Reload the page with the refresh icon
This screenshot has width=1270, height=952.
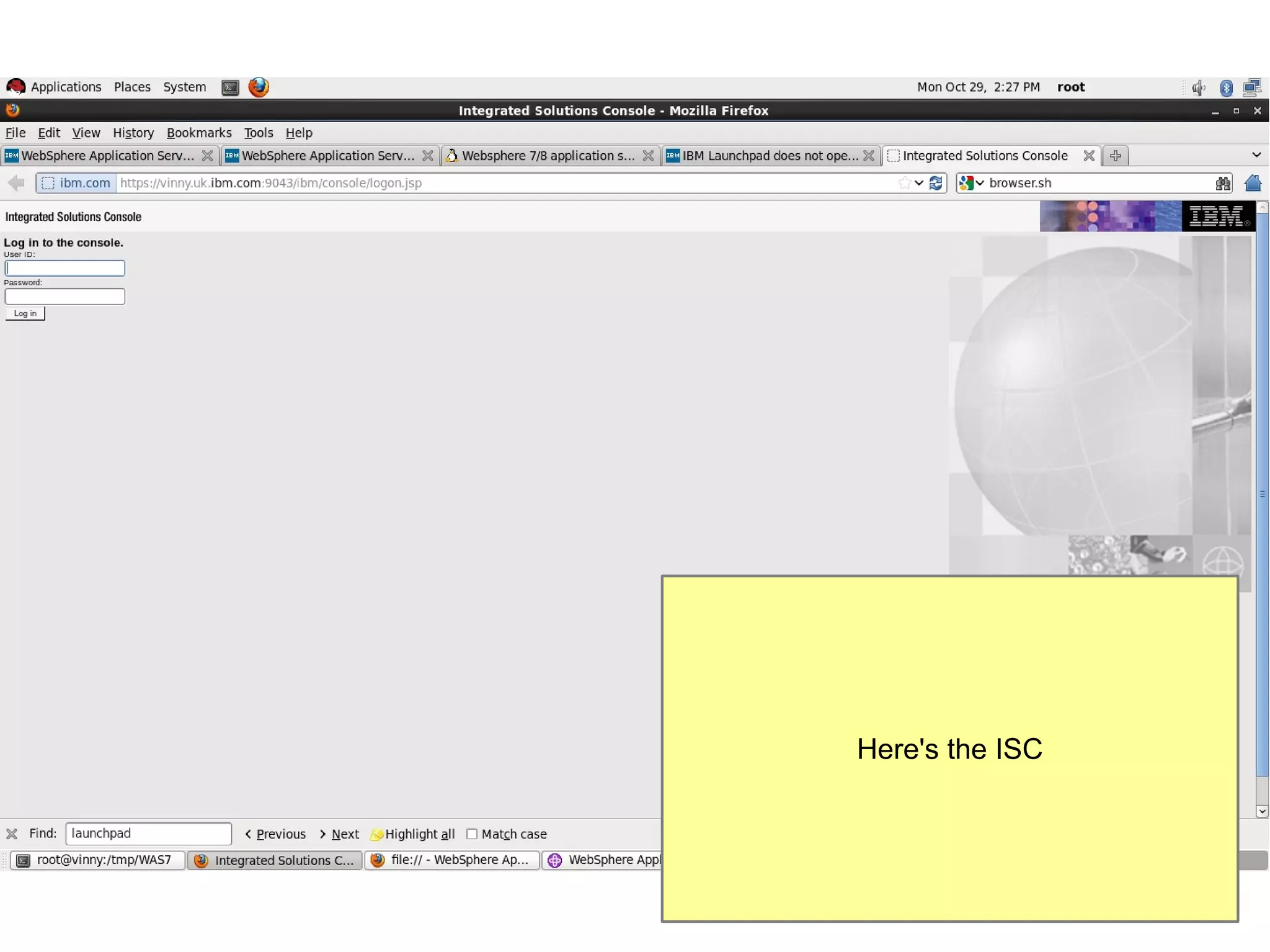coord(936,183)
